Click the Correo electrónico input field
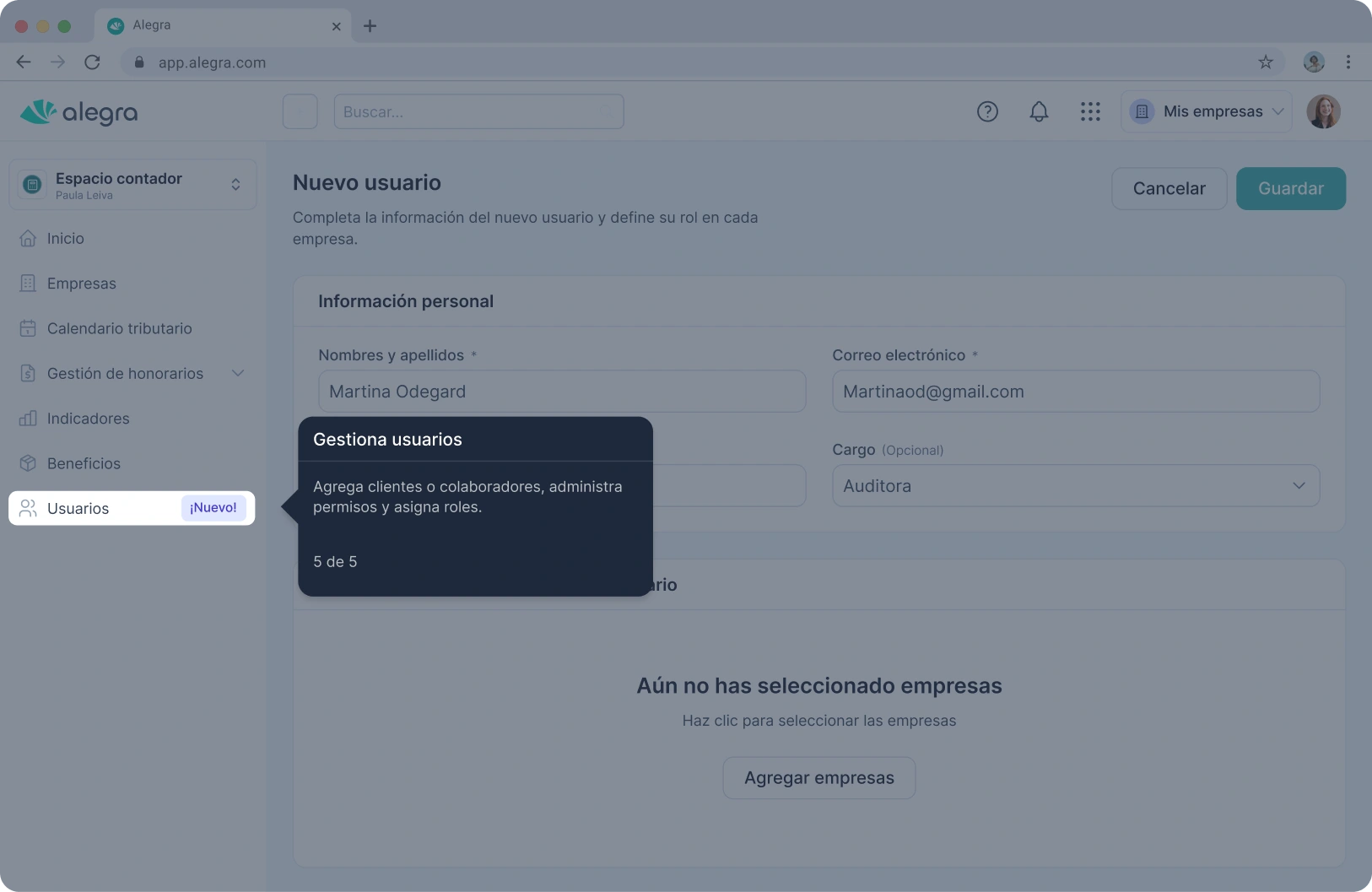Screen dimensions: 1372x892 [x=1075, y=392]
